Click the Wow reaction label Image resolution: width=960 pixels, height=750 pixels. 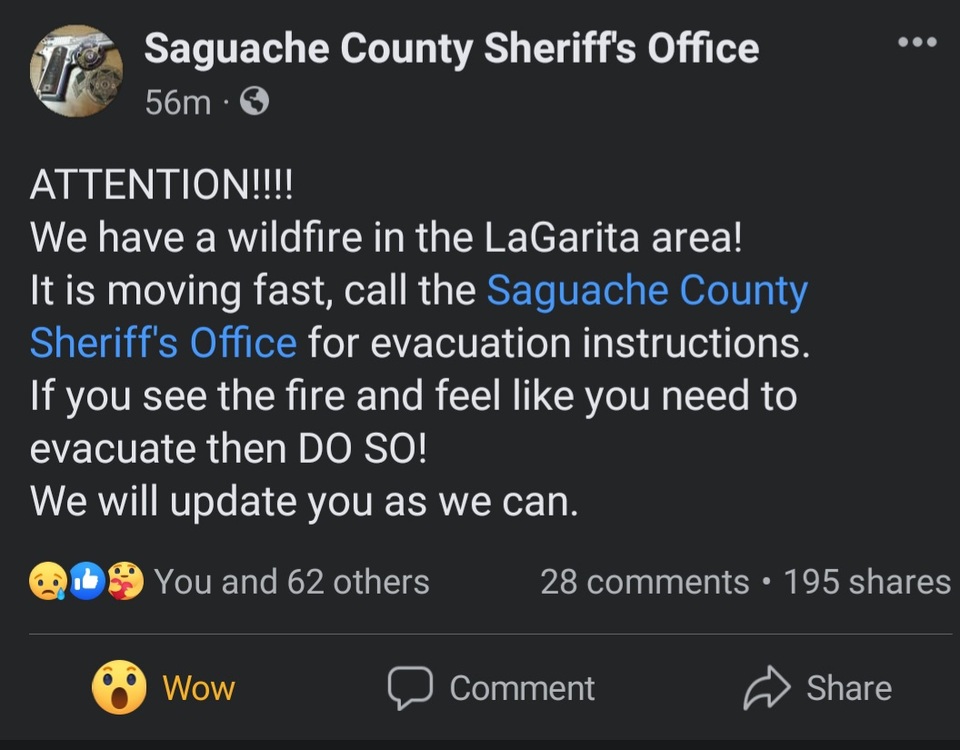pyautogui.click(x=198, y=689)
